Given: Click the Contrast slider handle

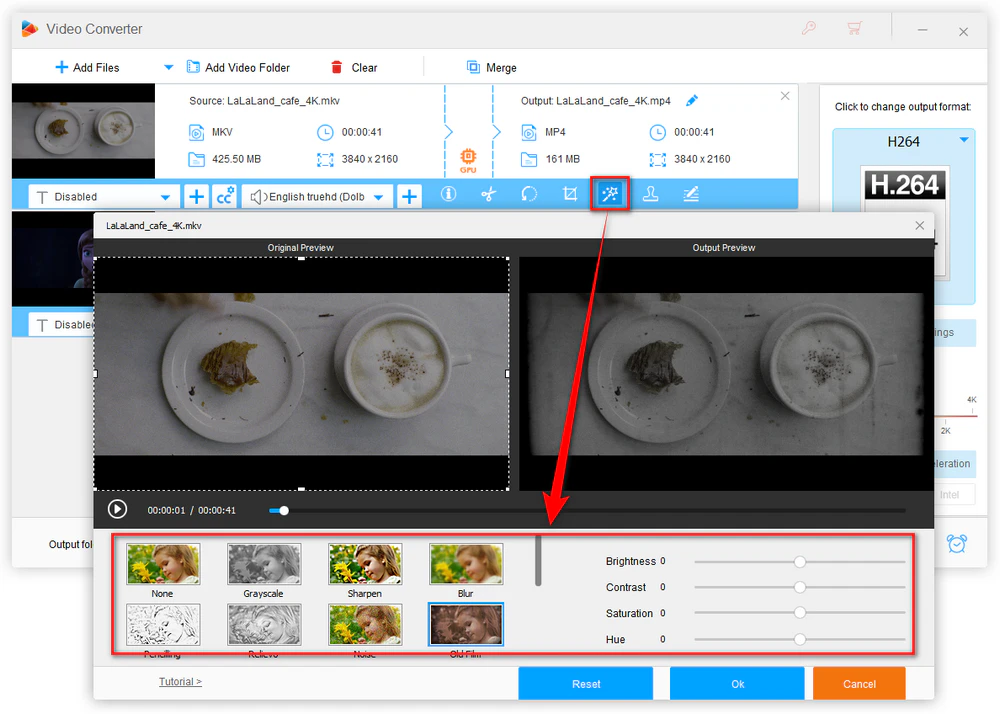Looking at the screenshot, I should coord(800,587).
